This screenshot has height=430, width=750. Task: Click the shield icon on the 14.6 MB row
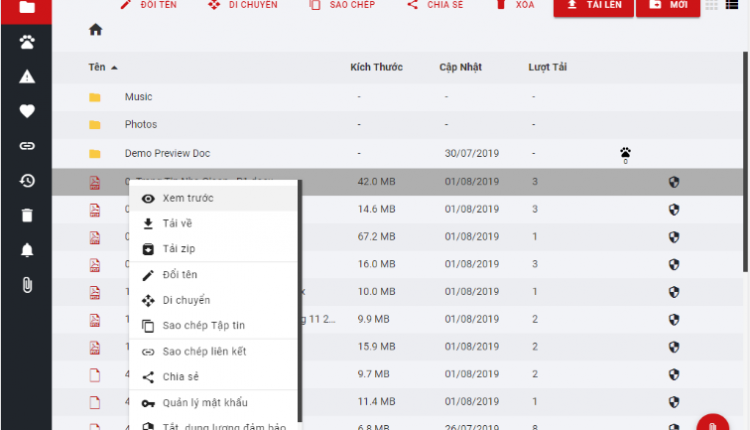pyautogui.click(x=674, y=209)
